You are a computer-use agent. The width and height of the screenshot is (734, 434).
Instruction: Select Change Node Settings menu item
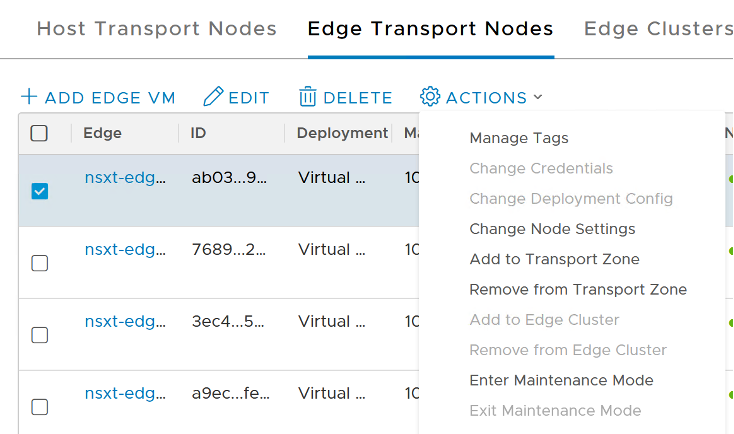click(x=552, y=229)
